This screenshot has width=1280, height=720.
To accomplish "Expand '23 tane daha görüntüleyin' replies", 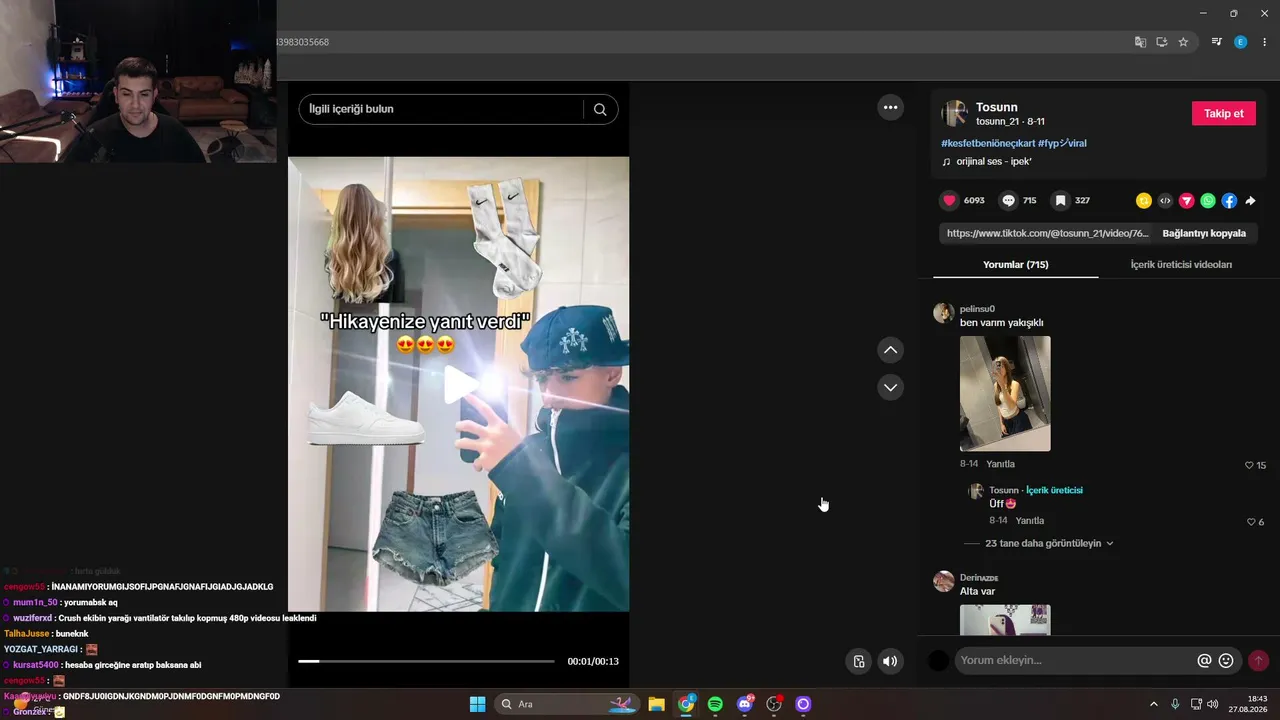I will coord(1049,543).
